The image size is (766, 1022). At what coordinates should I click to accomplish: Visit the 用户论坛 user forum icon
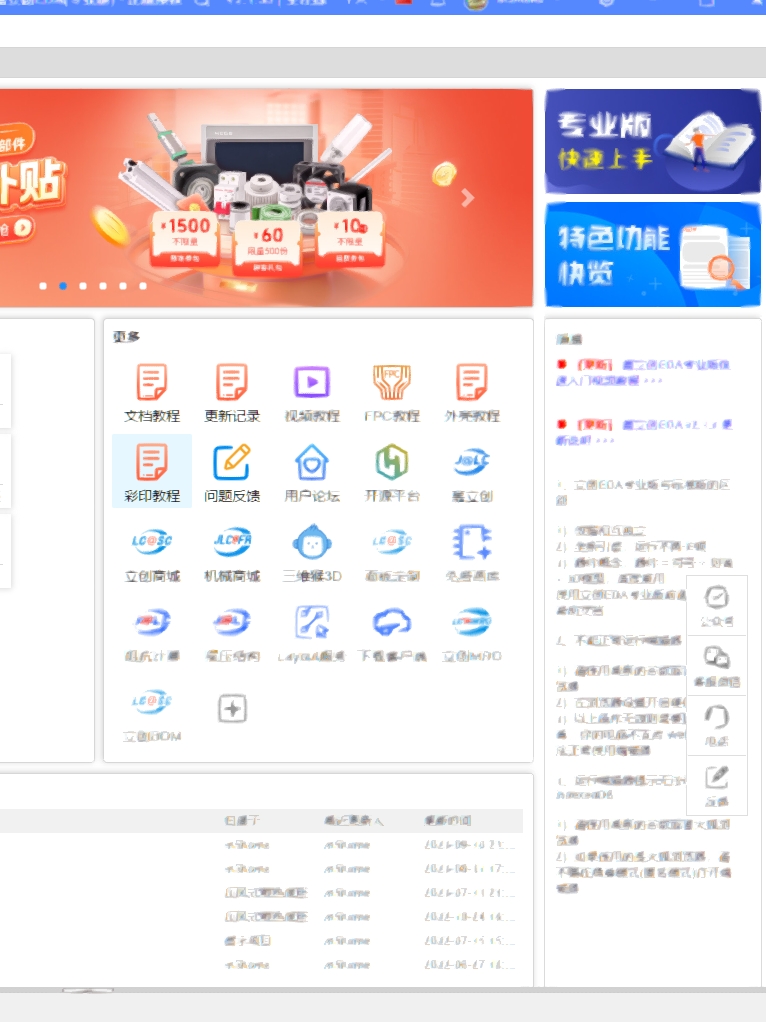312,461
